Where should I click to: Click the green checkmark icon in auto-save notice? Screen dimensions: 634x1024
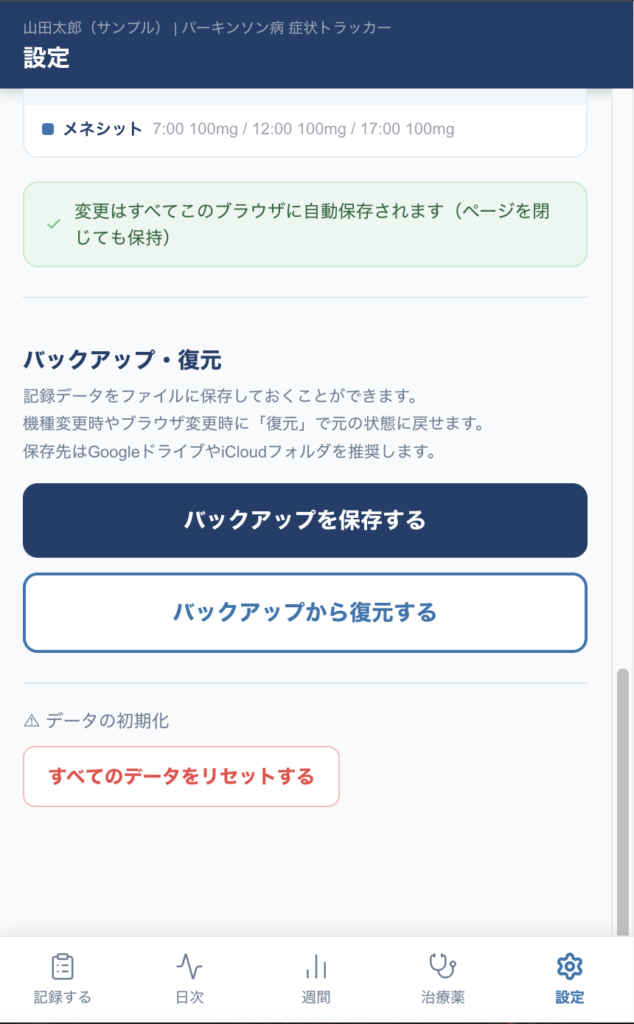click(x=54, y=224)
